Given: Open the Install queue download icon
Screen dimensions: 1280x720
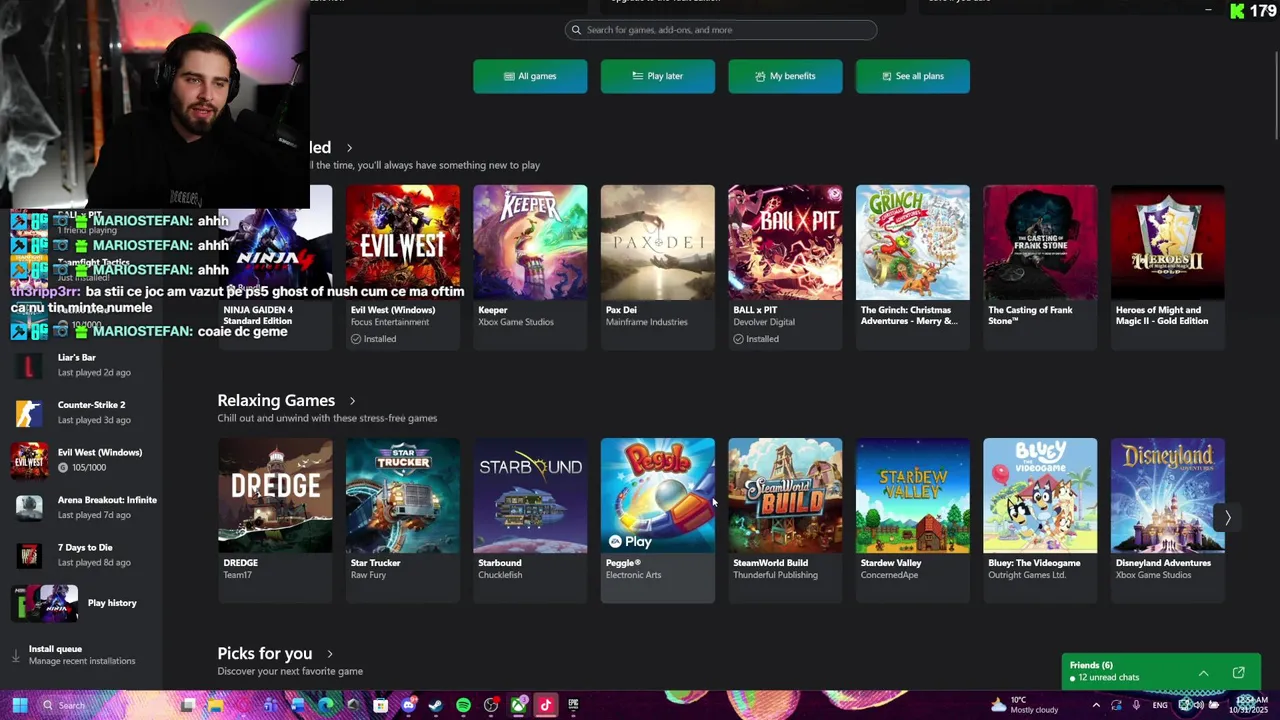Looking at the screenshot, I should pyautogui.click(x=15, y=656).
